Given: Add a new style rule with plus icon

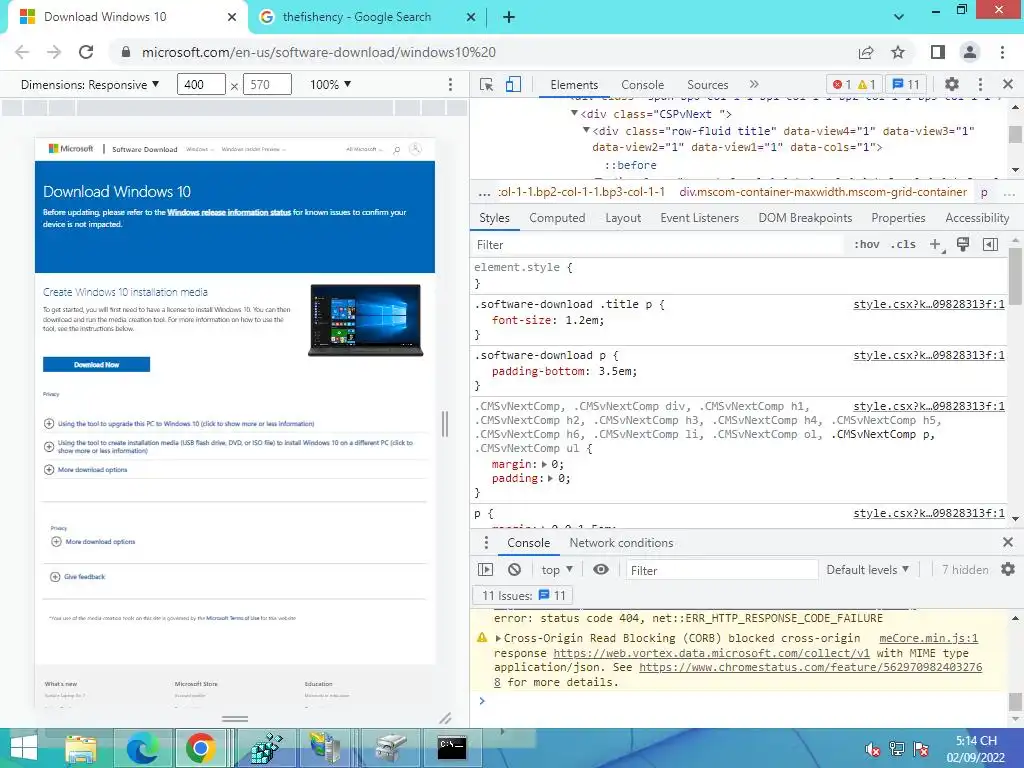Looking at the screenshot, I should 936,244.
